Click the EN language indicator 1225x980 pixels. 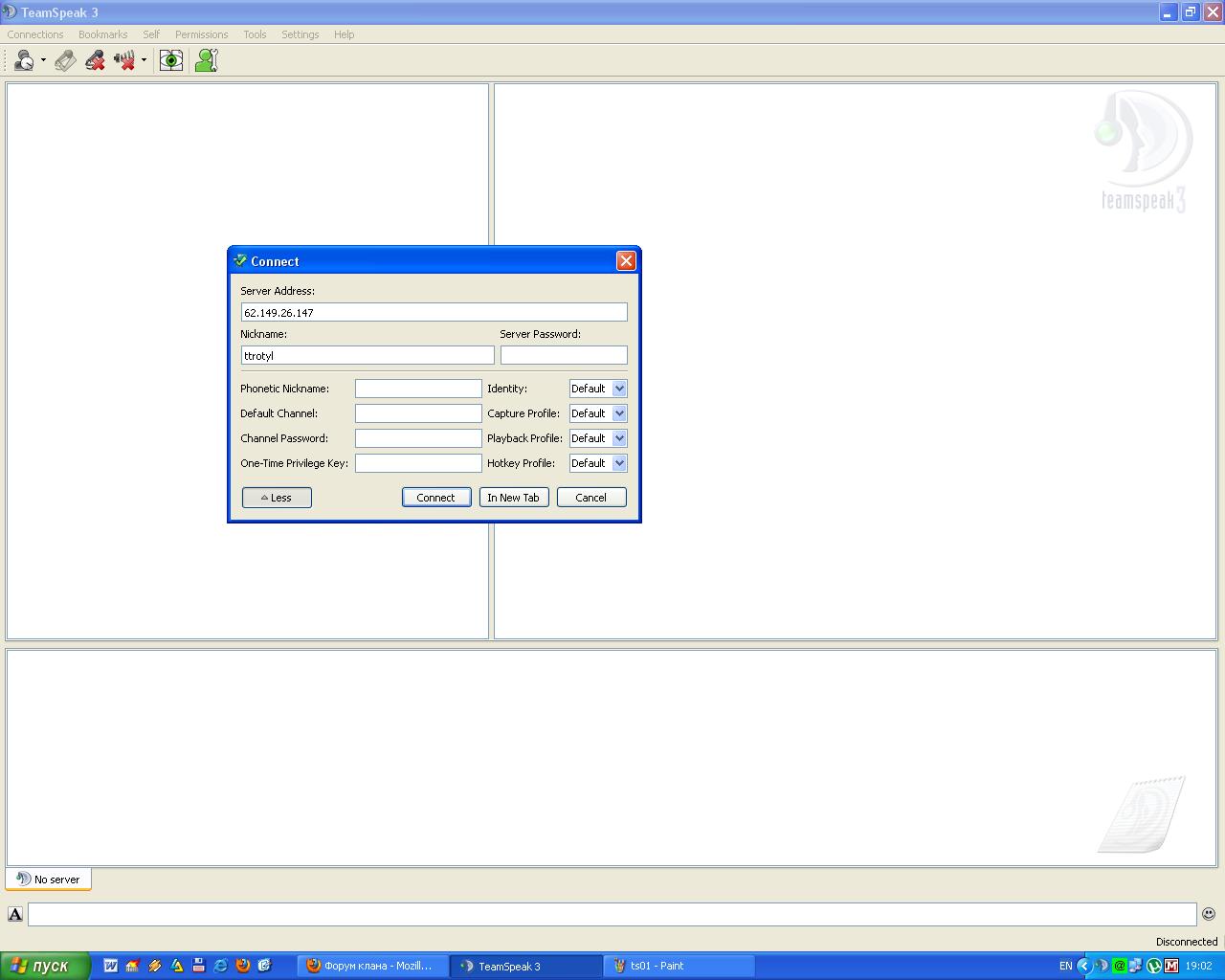(1065, 966)
